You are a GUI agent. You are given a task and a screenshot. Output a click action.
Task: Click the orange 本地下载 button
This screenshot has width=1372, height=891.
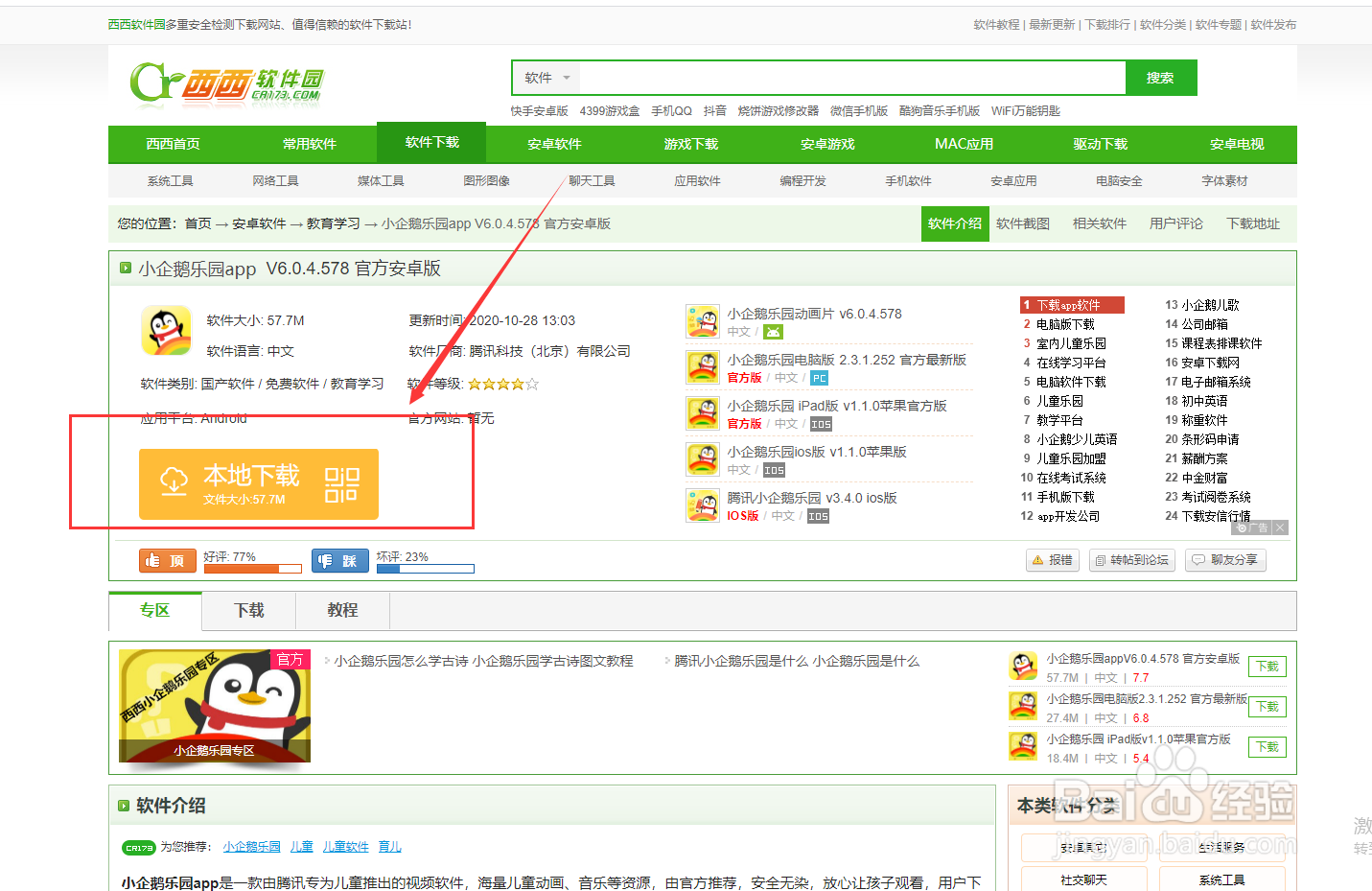259,484
